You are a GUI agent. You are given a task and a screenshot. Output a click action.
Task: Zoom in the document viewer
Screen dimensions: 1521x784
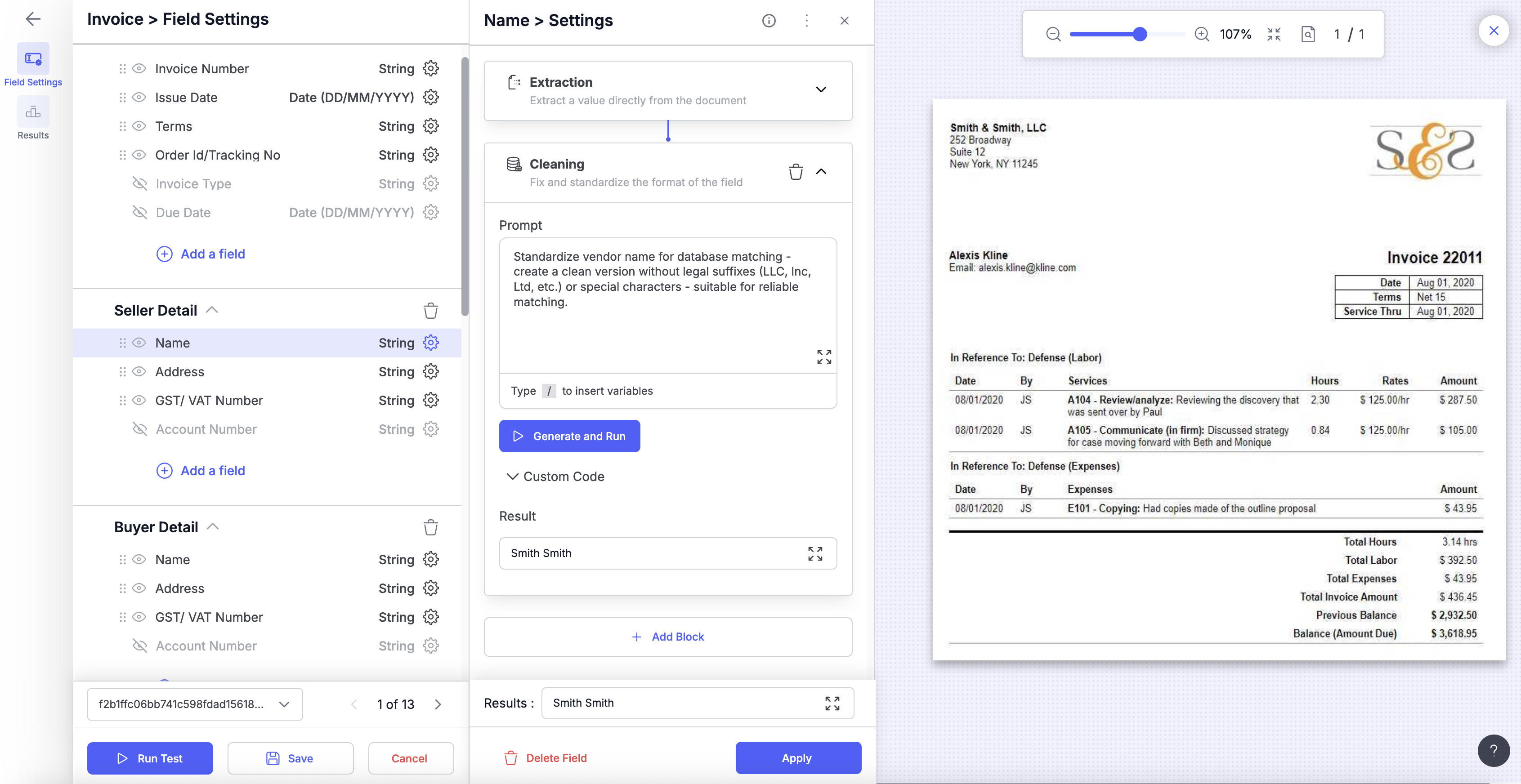point(1202,34)
